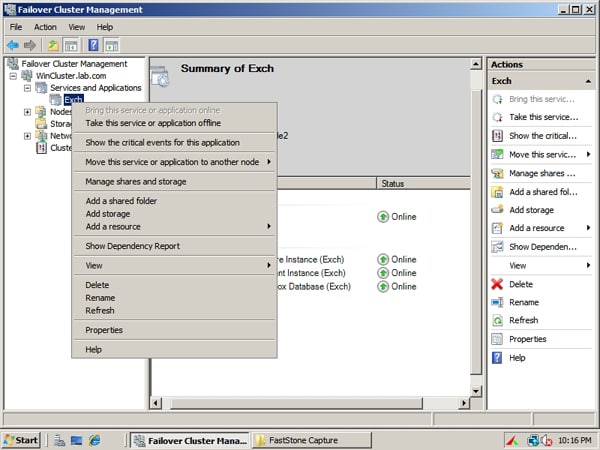Open the View menu in menu bar
This screenshot has height=450, width=600.
77,27
